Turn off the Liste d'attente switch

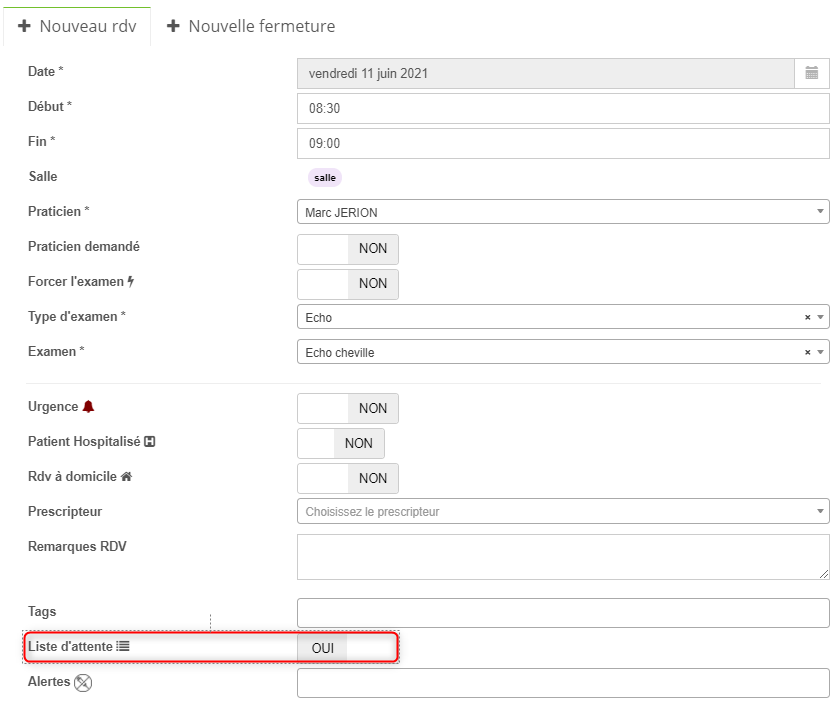coord(348,648)
